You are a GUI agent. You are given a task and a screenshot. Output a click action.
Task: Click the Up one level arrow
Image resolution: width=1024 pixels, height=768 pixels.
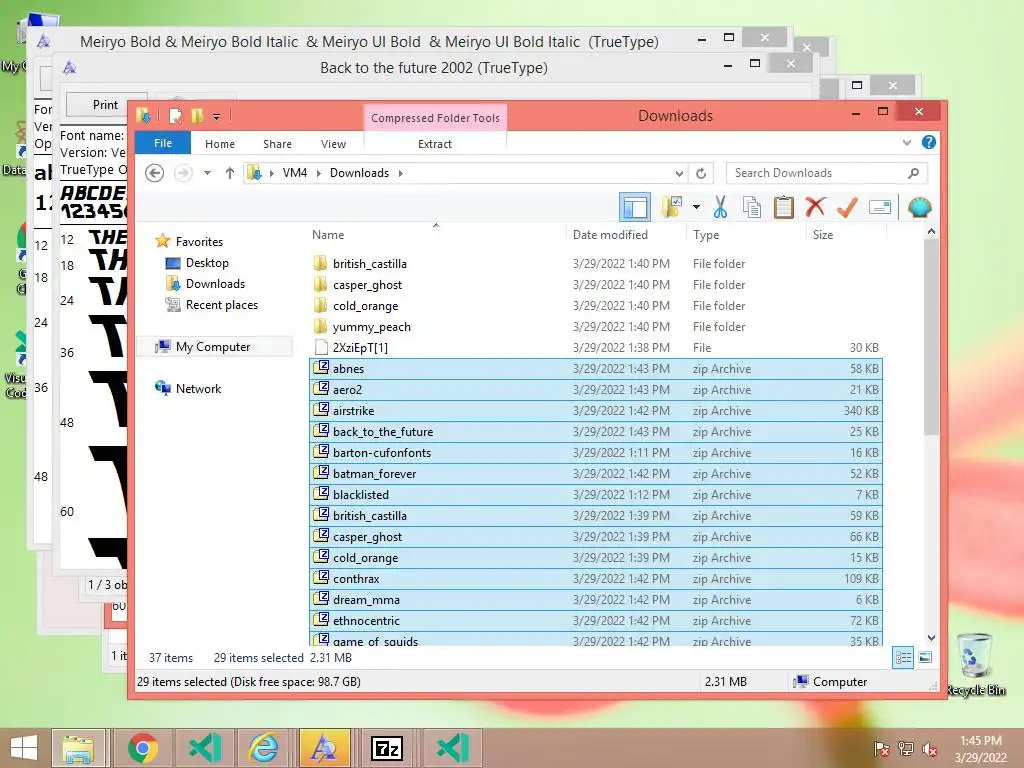[x=229, y=173]
